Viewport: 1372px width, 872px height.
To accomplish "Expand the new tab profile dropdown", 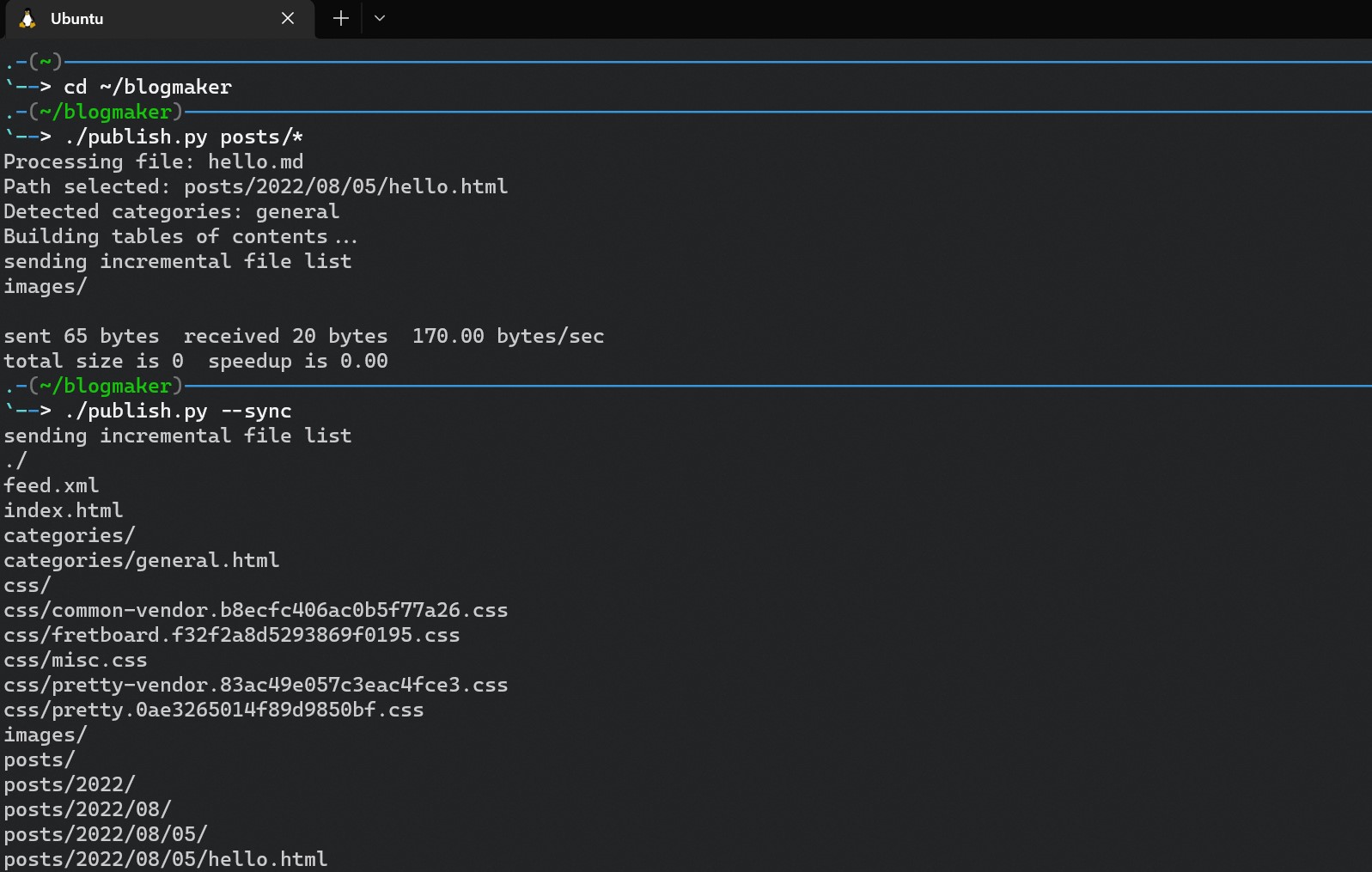I will click(x=380, y=18).
